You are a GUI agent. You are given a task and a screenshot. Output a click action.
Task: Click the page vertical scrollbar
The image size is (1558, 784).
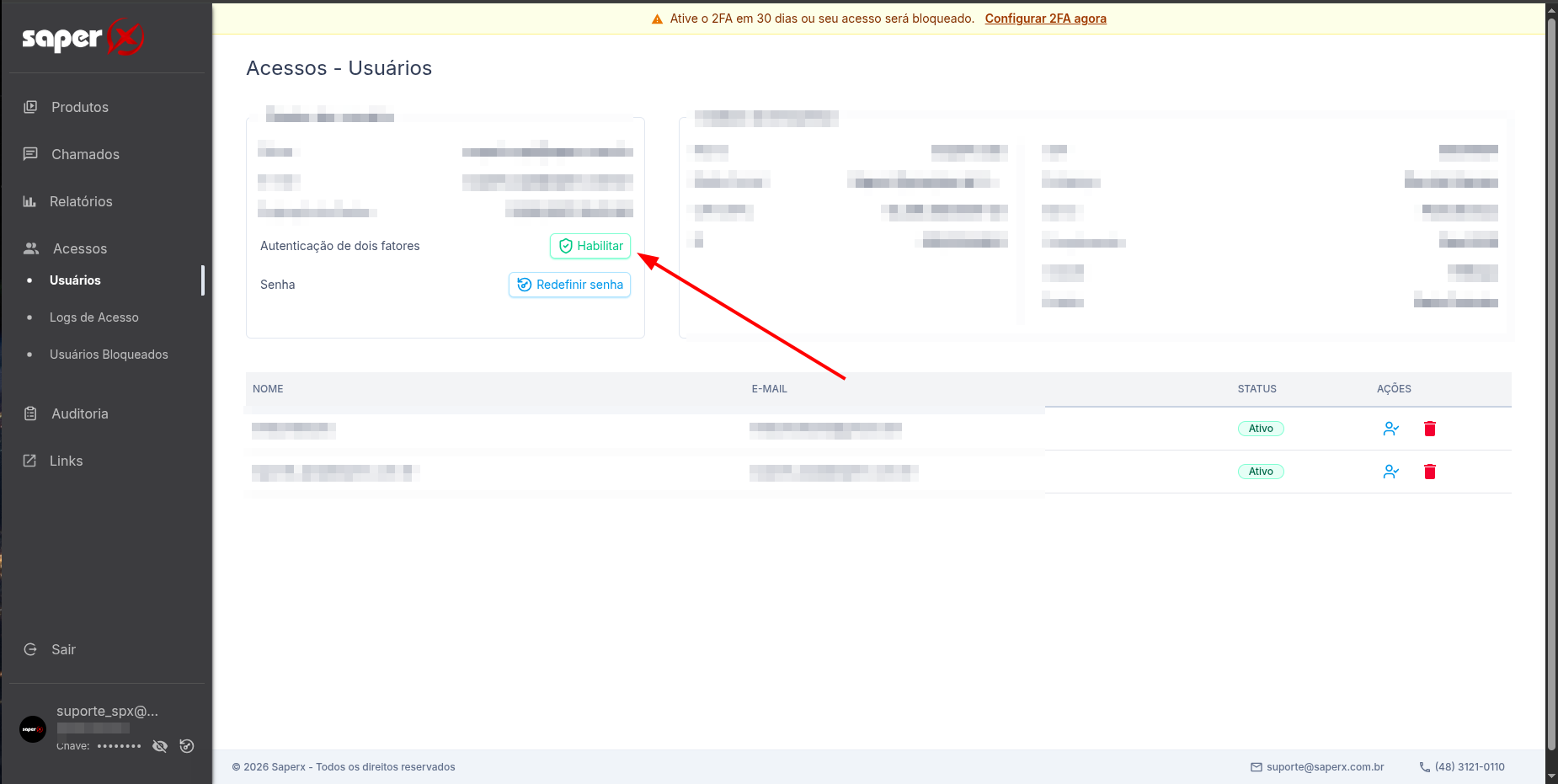(1551, 383)
